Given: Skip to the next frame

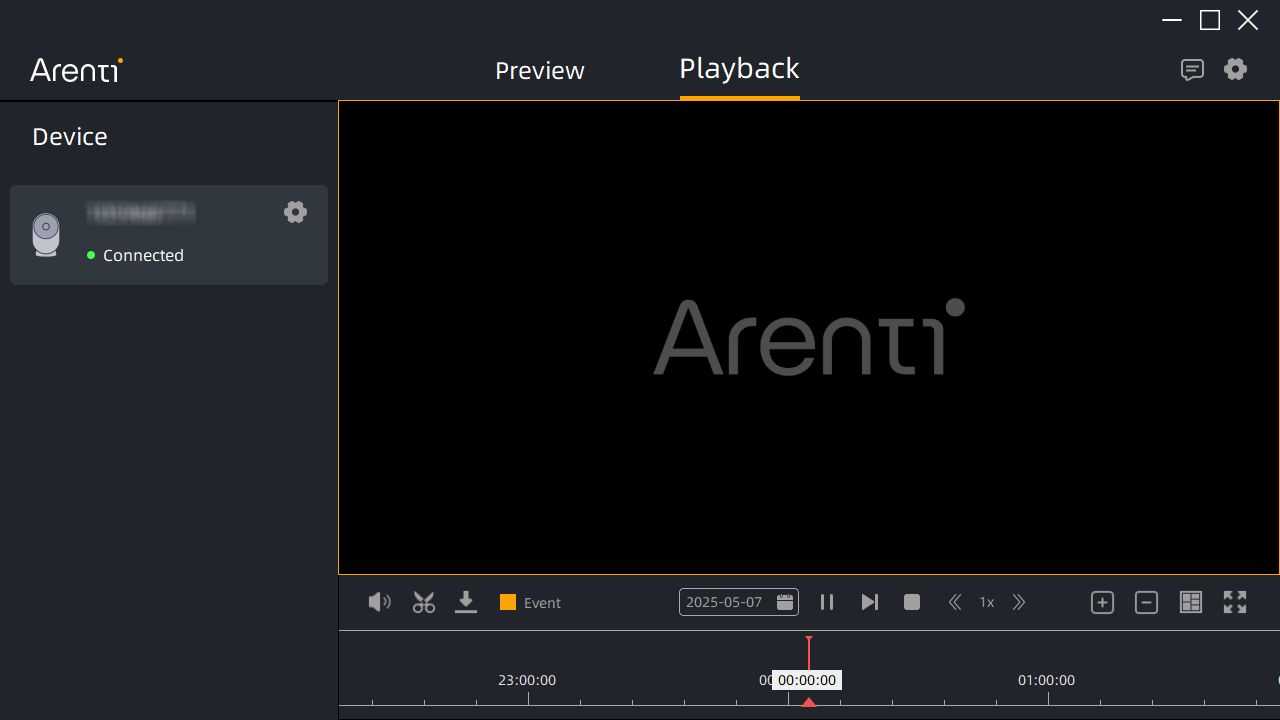Looking at the screenshot, I should pos(869,602).
